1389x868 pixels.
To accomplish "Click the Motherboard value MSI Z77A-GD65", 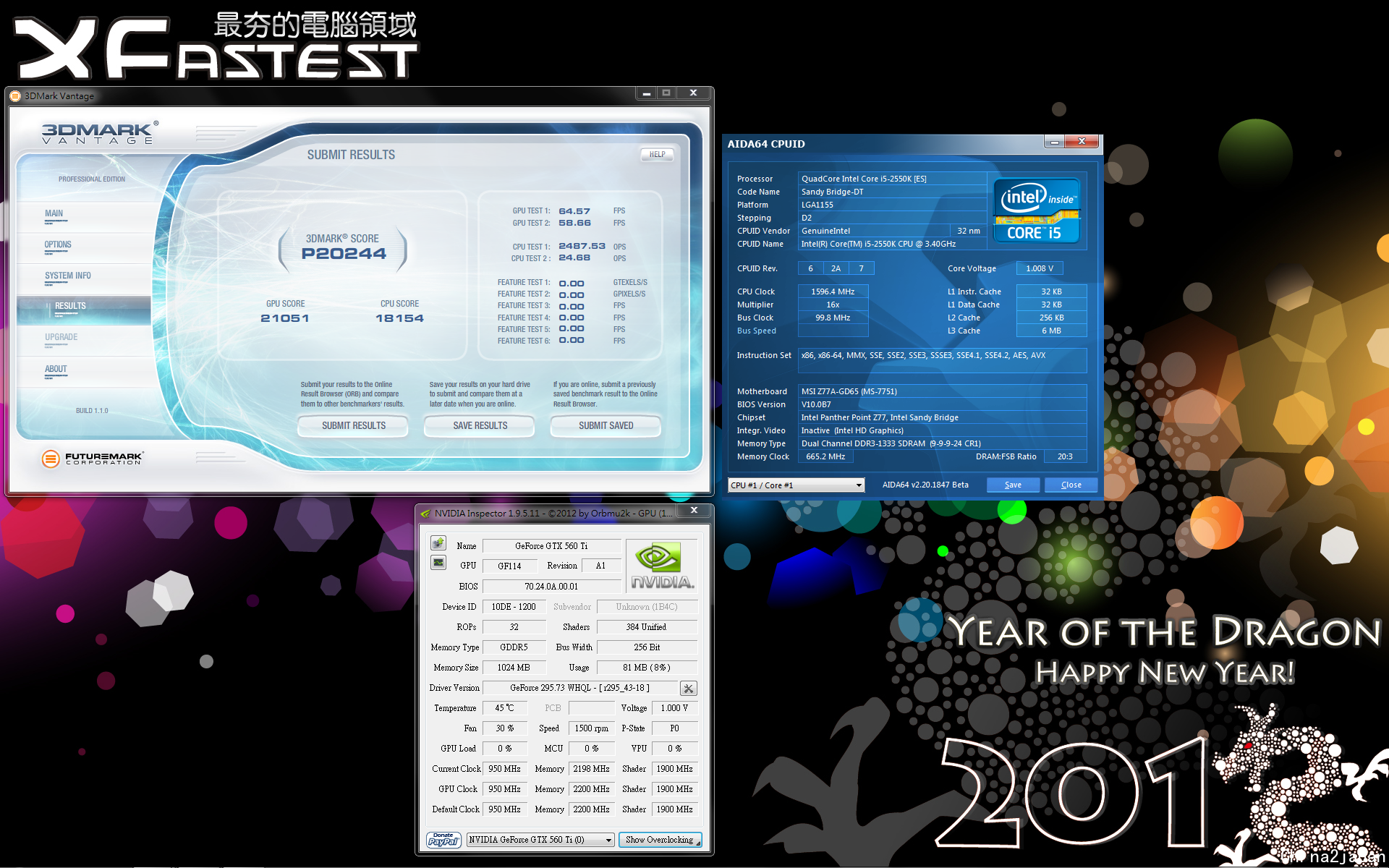I will (942, 391).
